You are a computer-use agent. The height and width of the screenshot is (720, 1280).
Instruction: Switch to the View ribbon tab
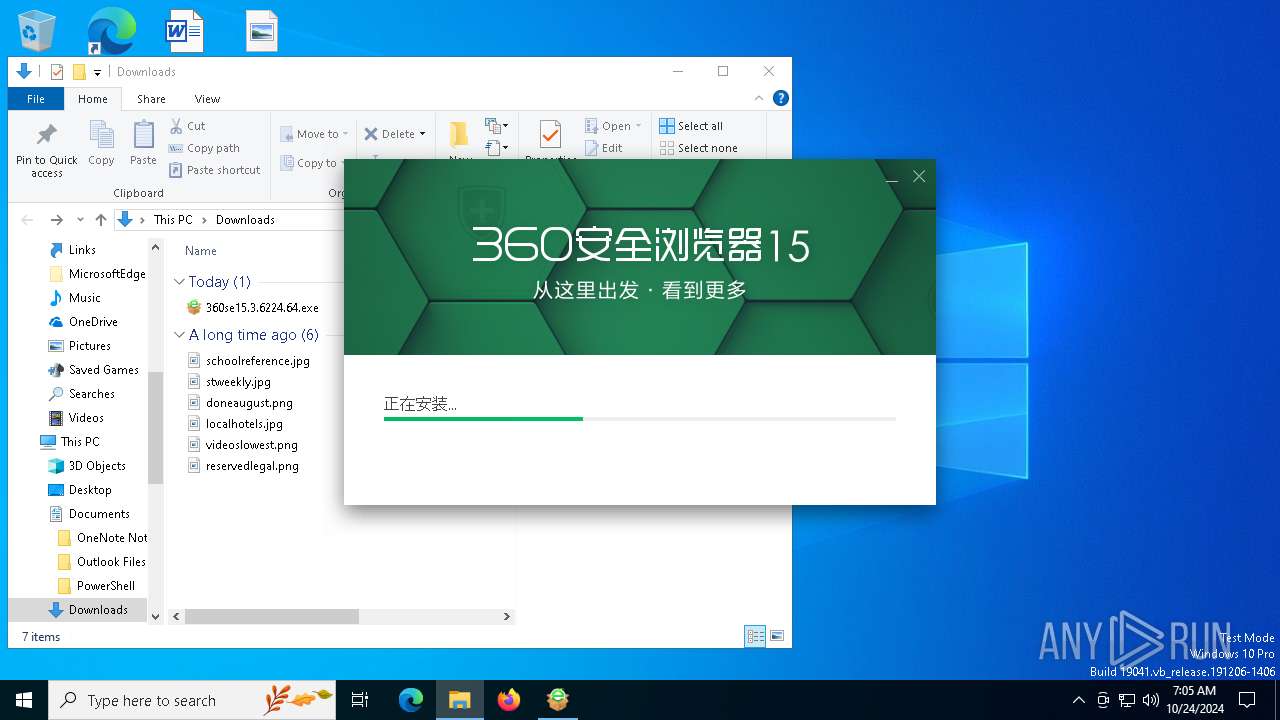pos(207,99)
